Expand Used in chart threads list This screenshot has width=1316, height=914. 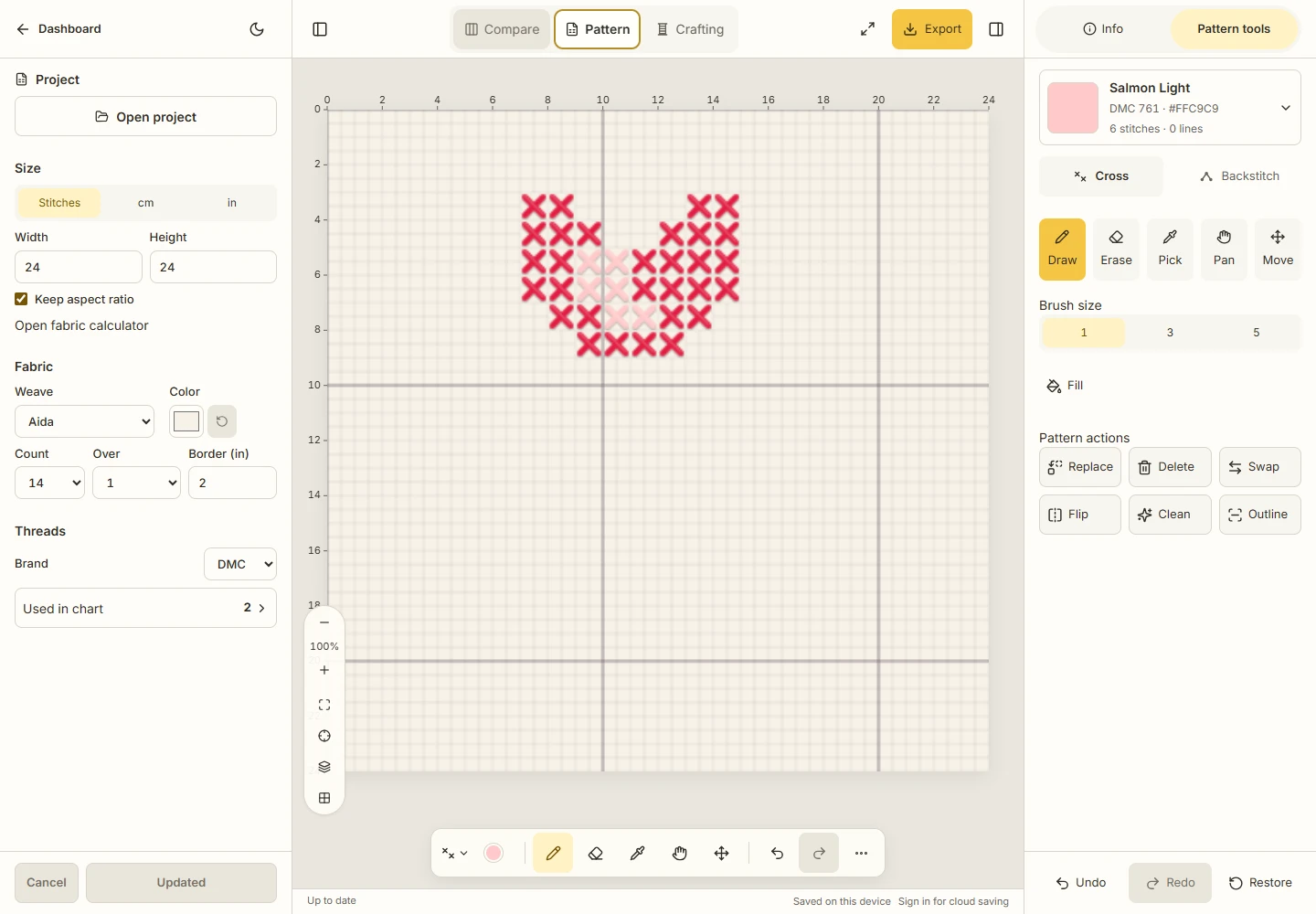point(145,608)
